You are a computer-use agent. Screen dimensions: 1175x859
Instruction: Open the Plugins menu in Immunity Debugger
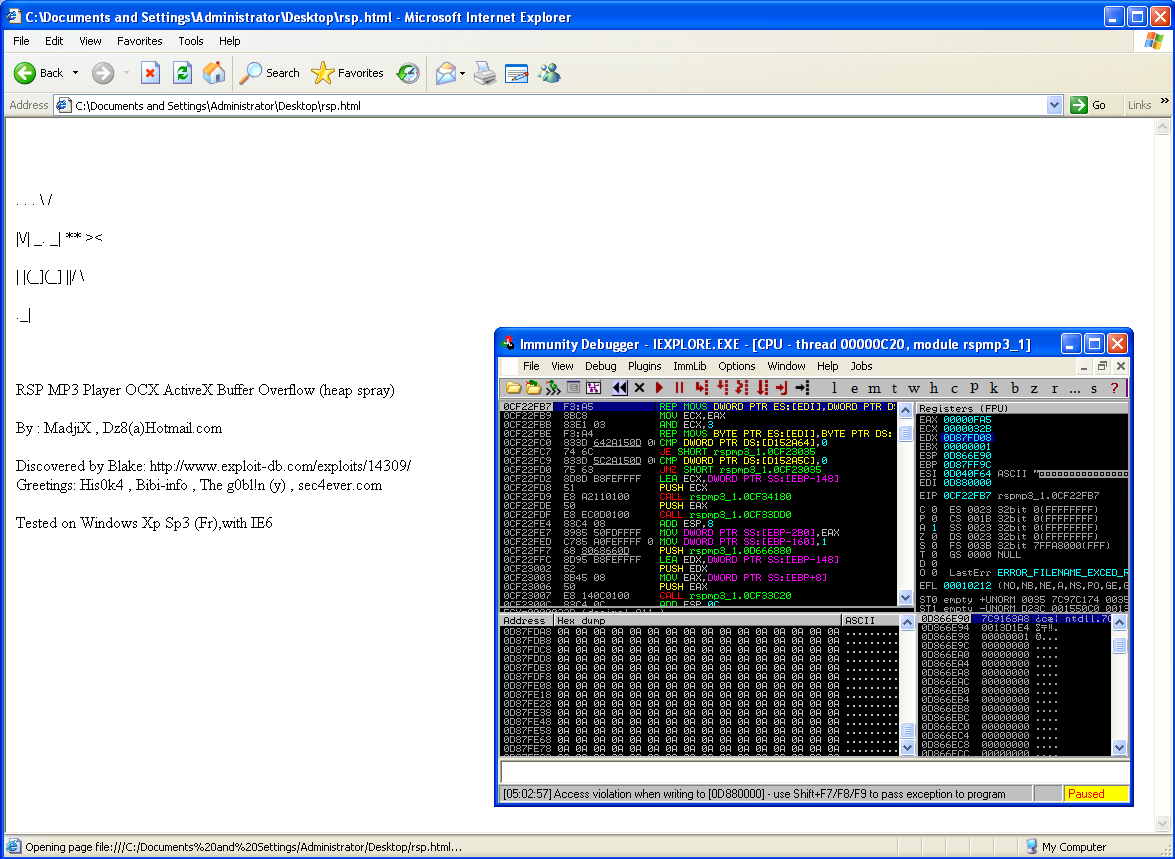pos(644,366)
